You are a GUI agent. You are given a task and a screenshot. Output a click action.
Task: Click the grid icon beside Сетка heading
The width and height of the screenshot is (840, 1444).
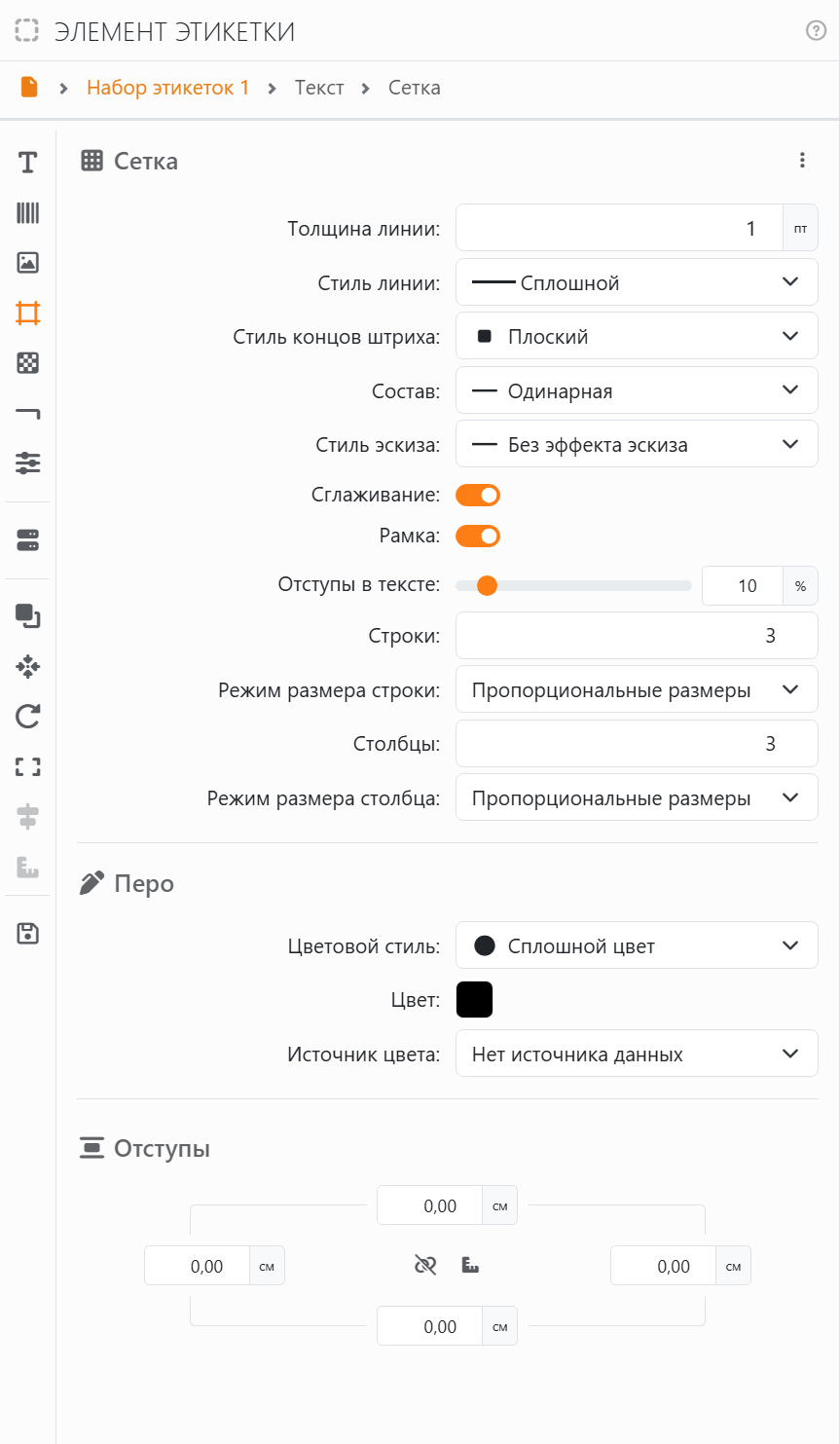[91, 161]
